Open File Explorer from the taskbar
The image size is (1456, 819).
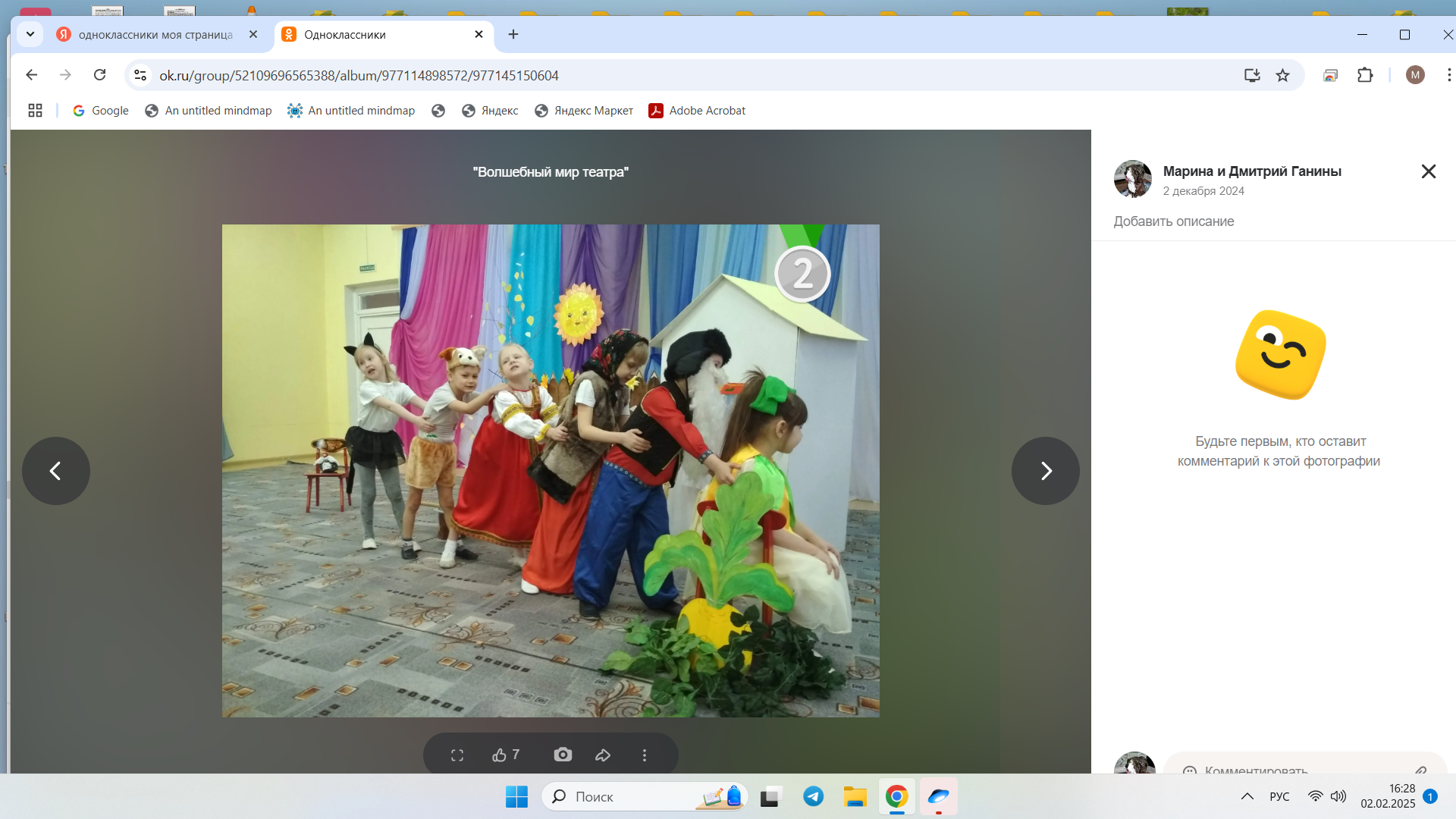[855, 797]
